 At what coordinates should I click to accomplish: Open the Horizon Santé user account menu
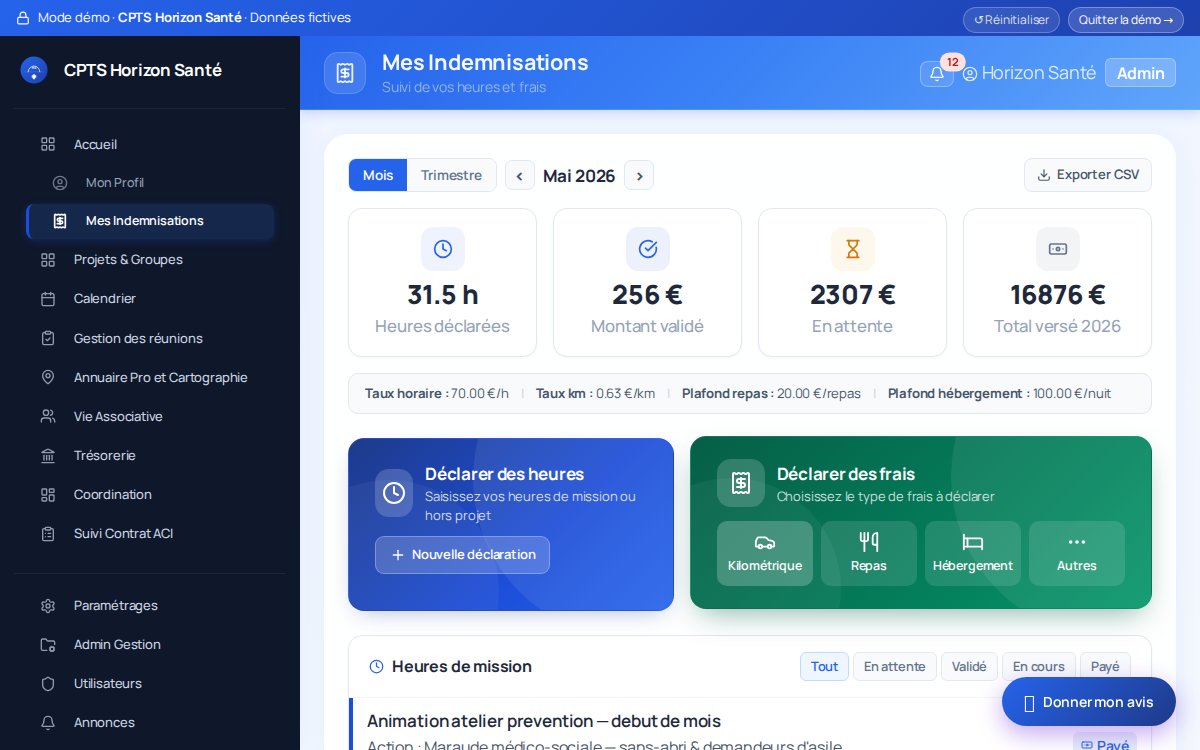tap(1029, 73)
